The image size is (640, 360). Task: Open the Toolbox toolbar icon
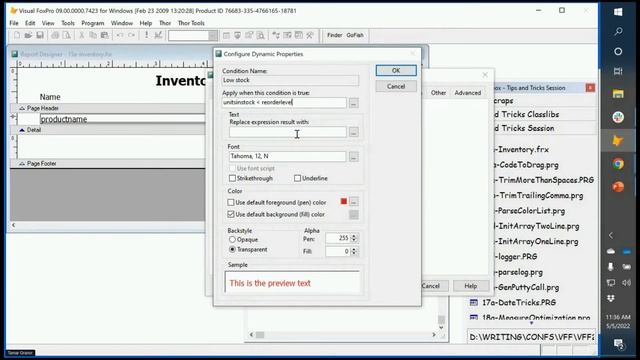(310, 36)
